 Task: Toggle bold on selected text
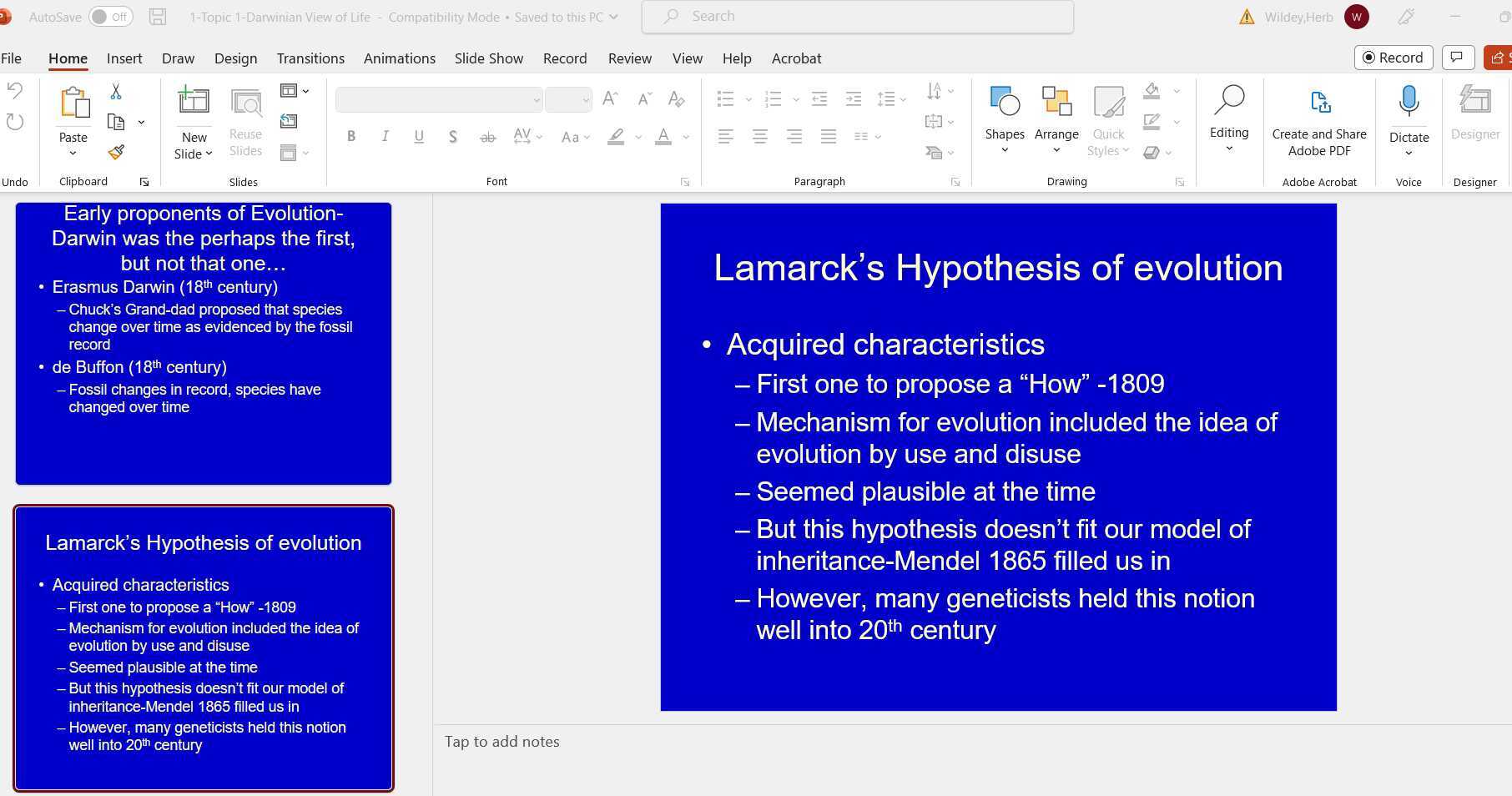351,136
